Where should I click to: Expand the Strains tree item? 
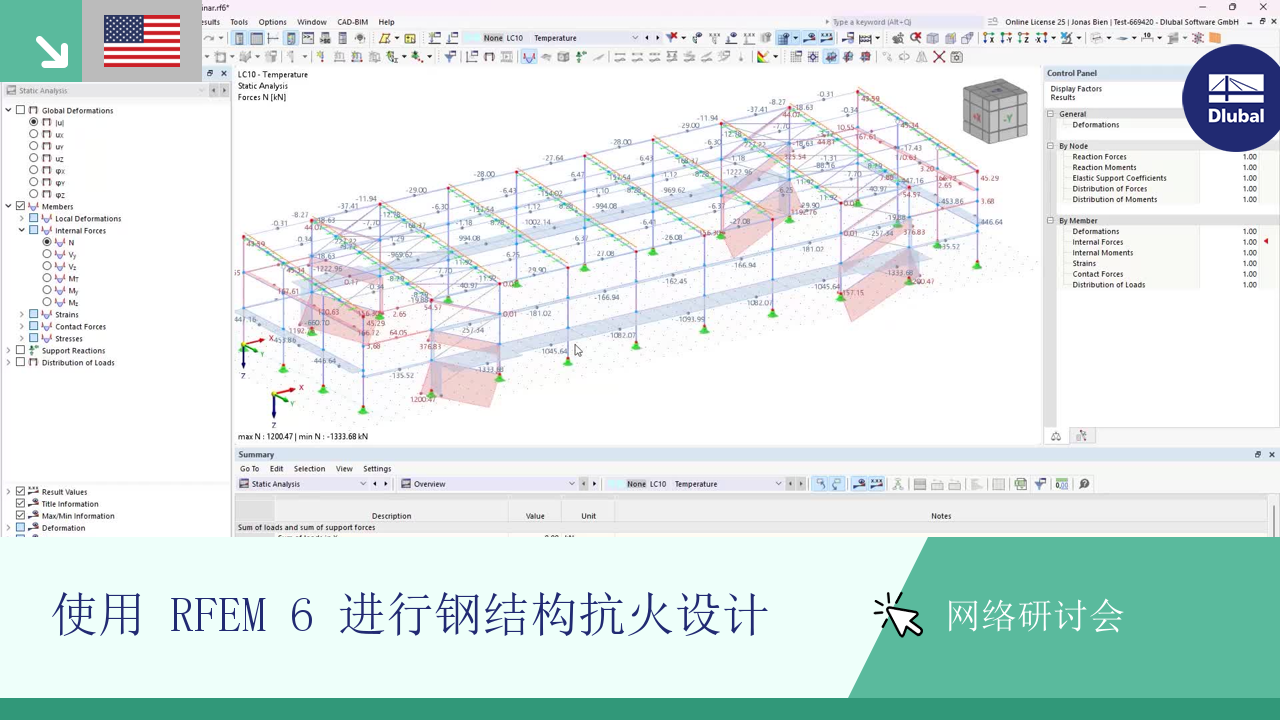click(x=22, y=314)
